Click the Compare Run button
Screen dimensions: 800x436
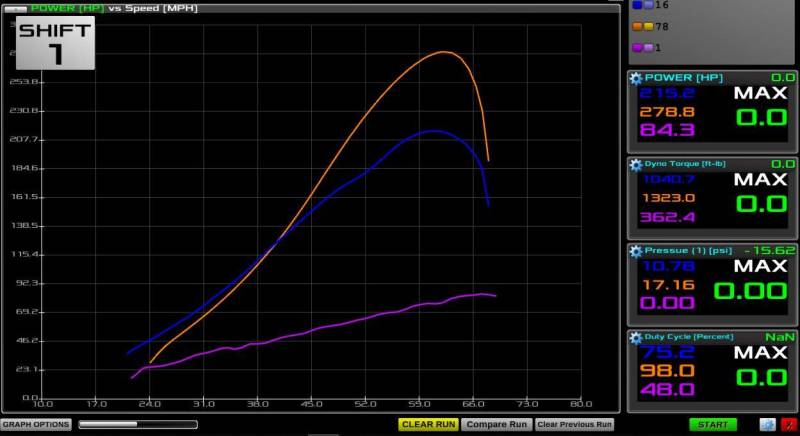click(x=496, y=425)
